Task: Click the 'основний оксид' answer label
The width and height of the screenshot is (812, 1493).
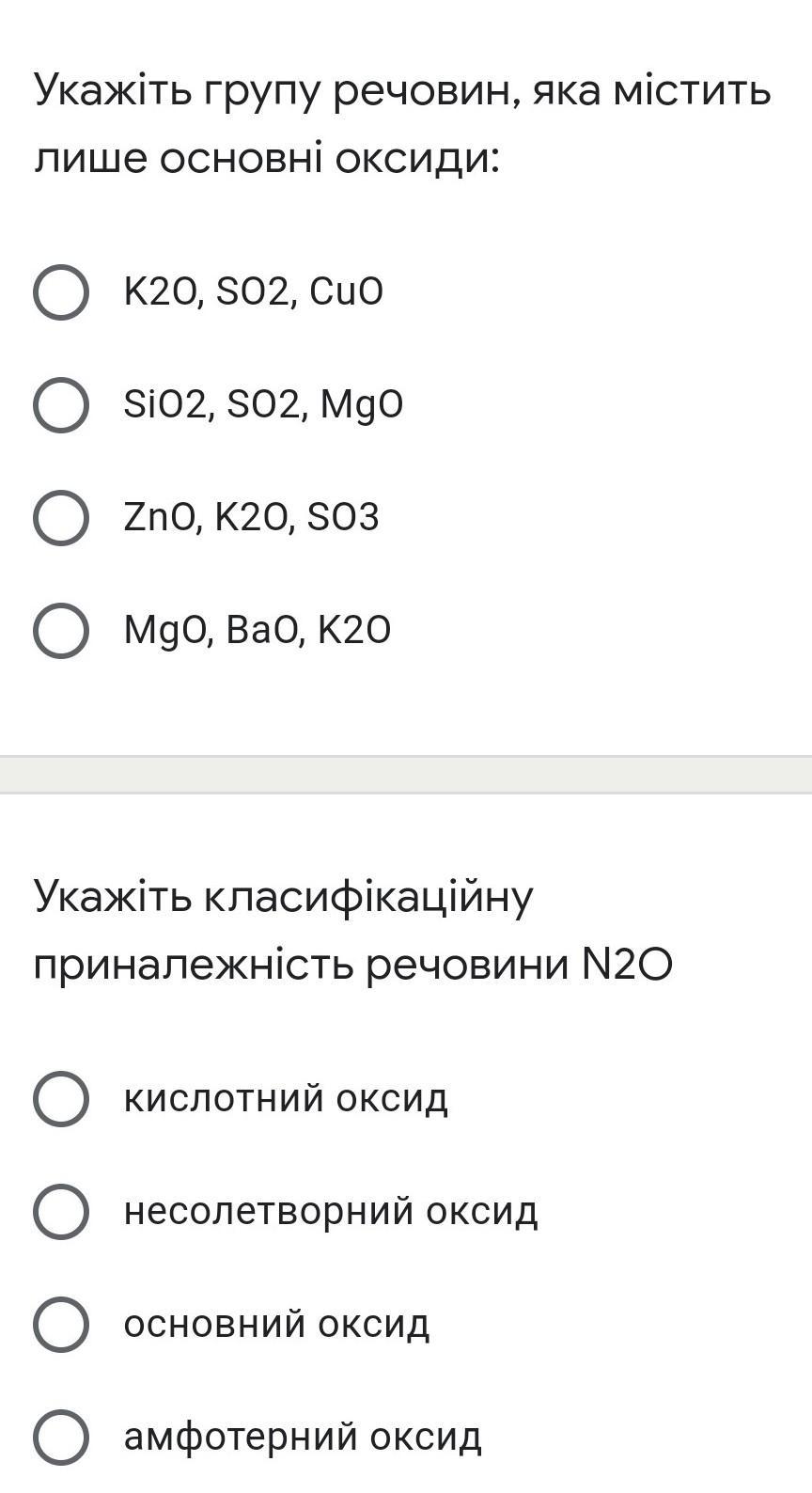Action: 276,1324
